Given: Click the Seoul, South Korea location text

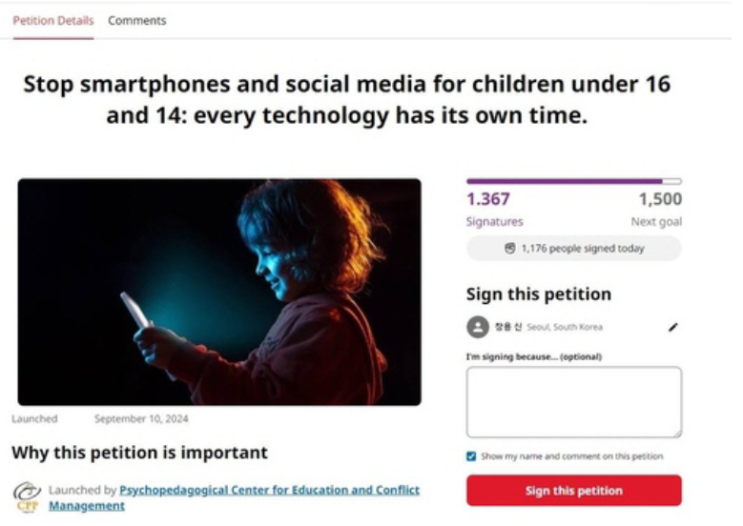Looking at the screenshot, I should pos(565,327).
